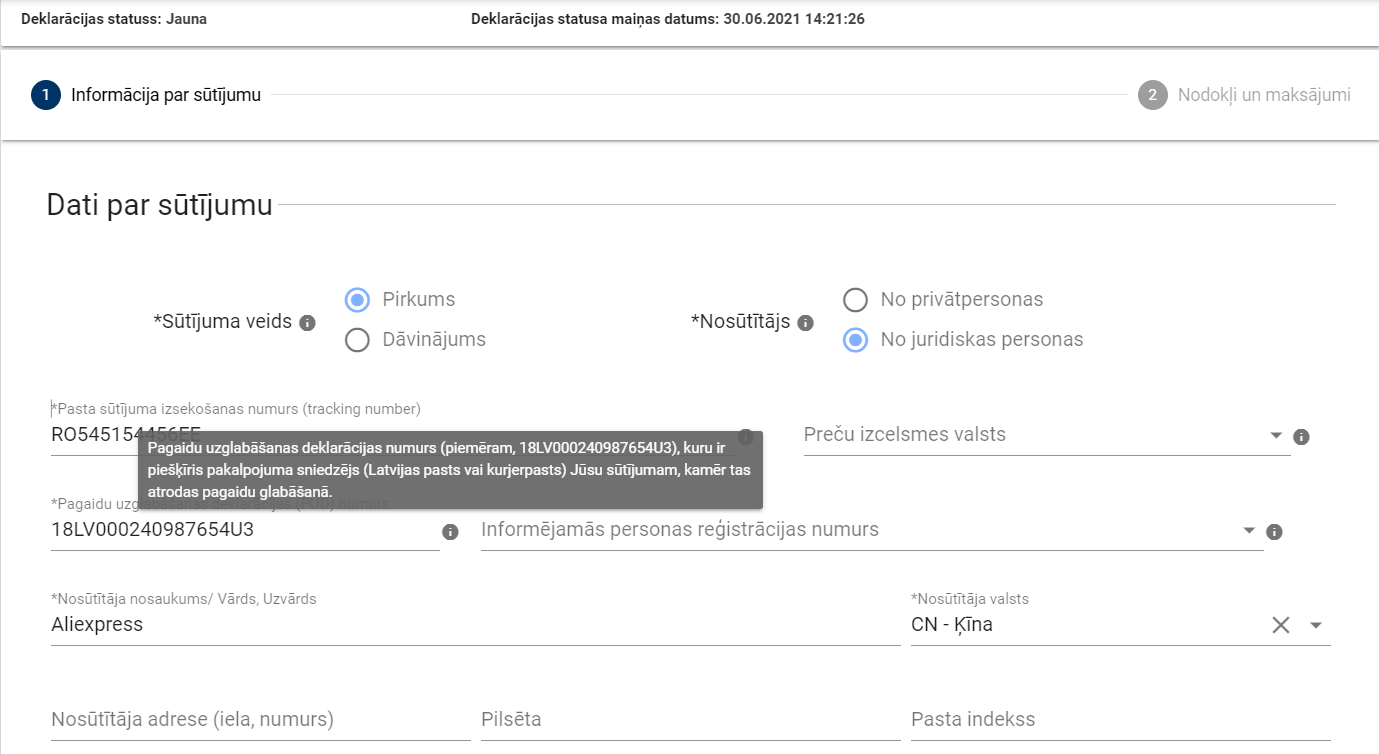Show info for Informējamās personas reģistrācijas numurs
Screen dimensions: 1379x754
click(x=1274, y=532)
